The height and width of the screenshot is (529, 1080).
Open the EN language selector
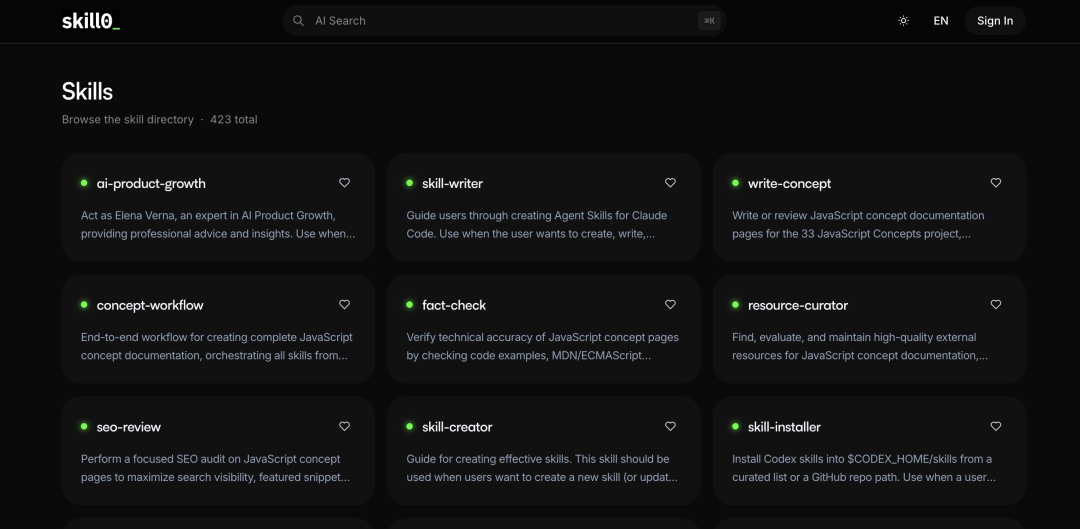941,21
